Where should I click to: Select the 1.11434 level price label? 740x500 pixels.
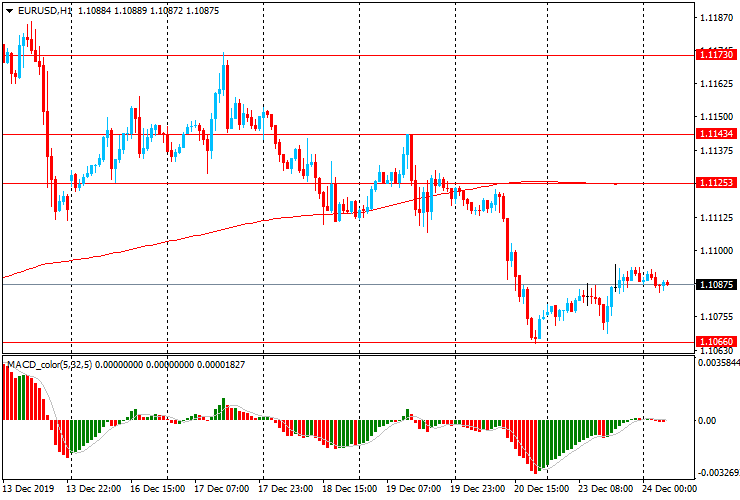tap(716, 134)
